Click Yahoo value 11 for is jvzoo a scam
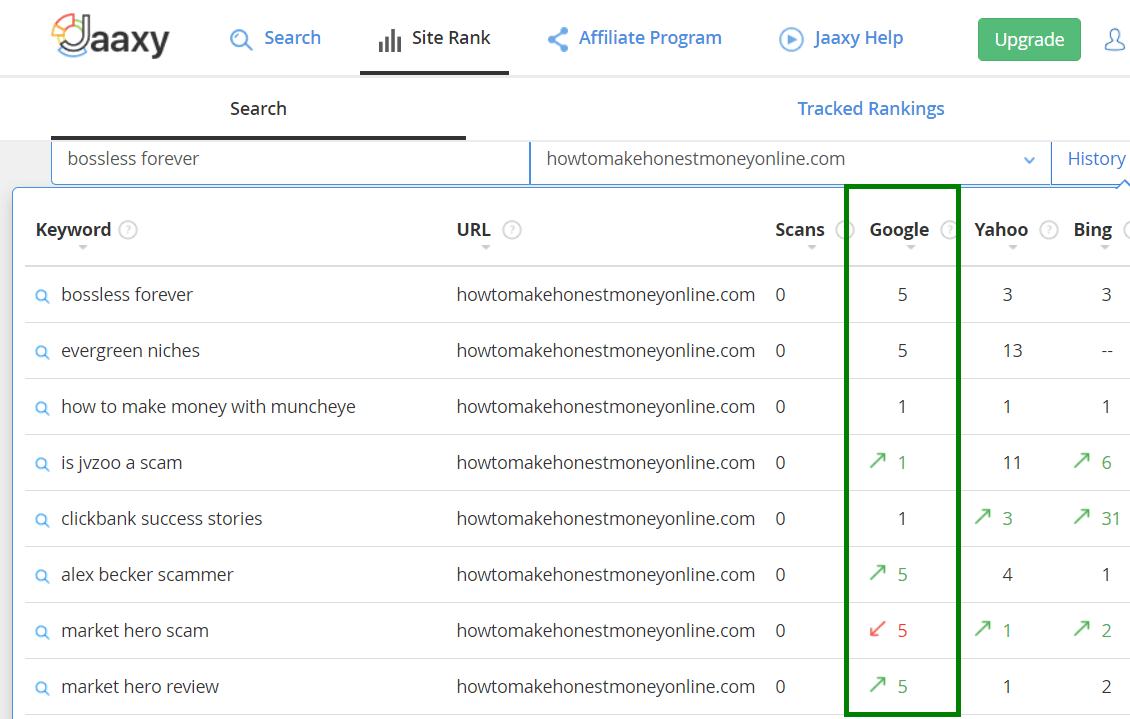 click(1012, 463)
